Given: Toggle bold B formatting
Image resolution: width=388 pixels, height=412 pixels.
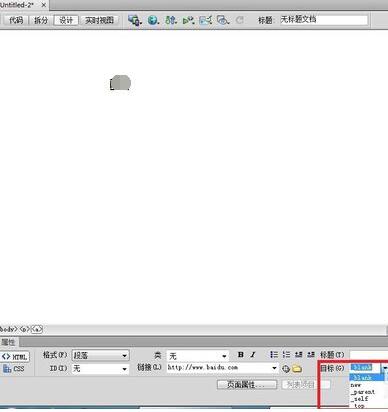Looking at the screenshot, I should coord(241,355).
